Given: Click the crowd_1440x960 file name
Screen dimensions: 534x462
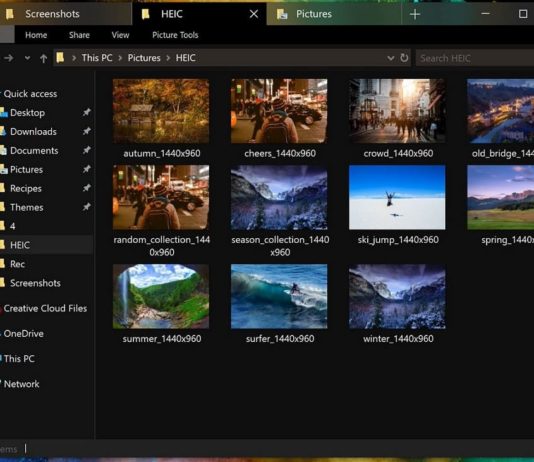Looking at the screenshot, I should point(398,154).
